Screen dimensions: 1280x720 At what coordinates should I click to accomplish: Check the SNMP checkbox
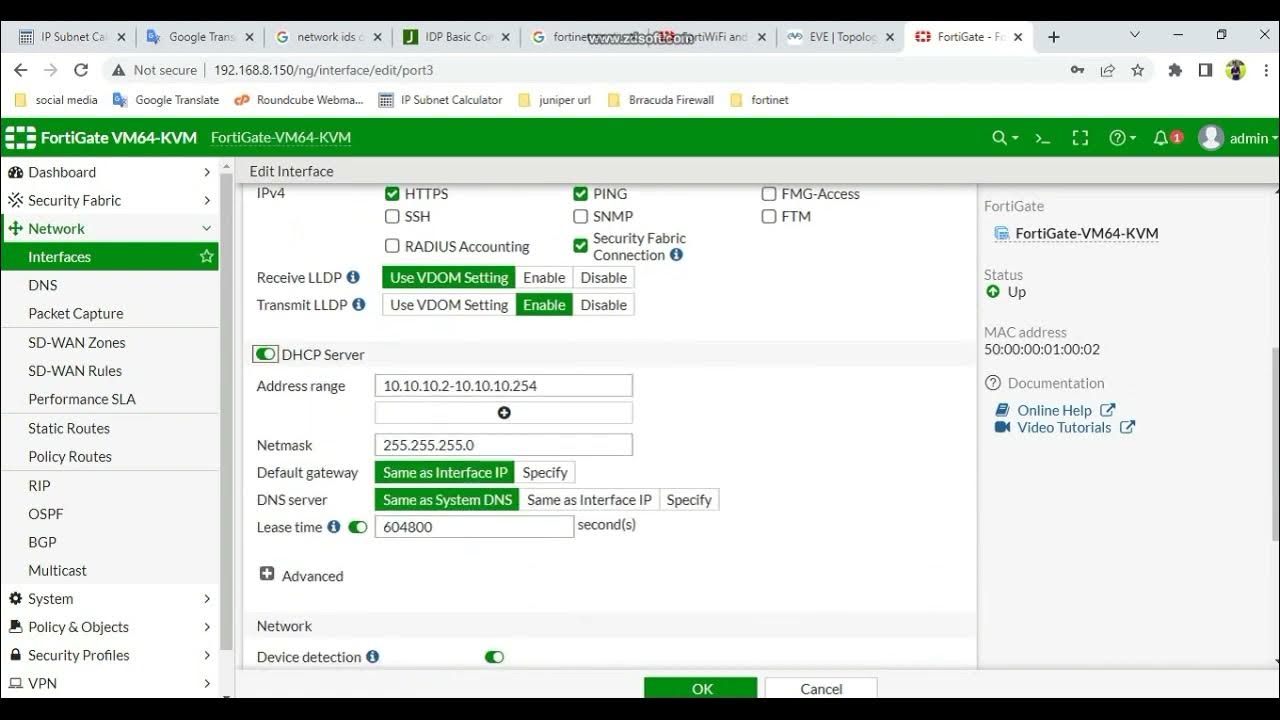tap(580, 216)
